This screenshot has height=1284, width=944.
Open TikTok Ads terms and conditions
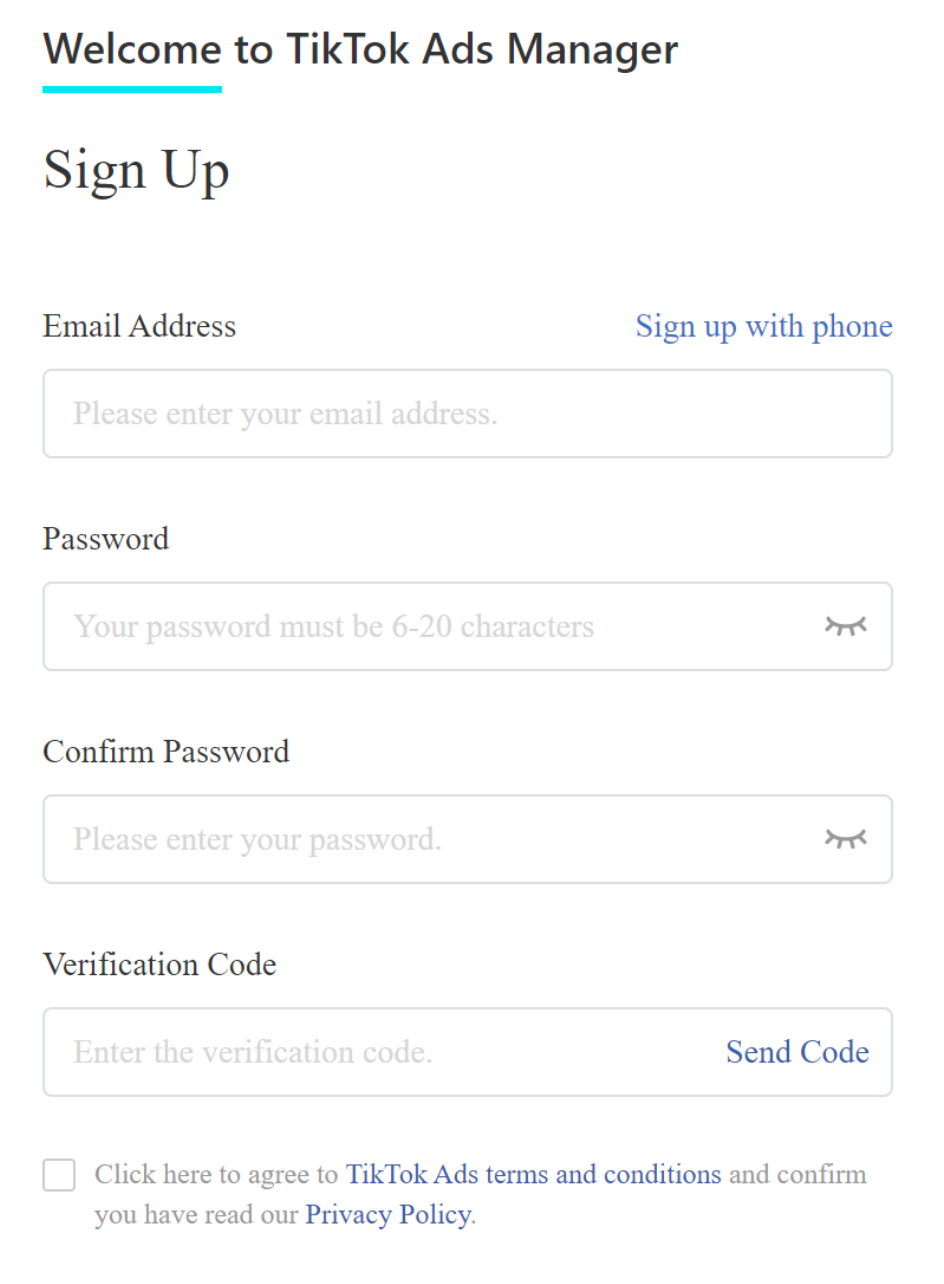click(535, 1175)
